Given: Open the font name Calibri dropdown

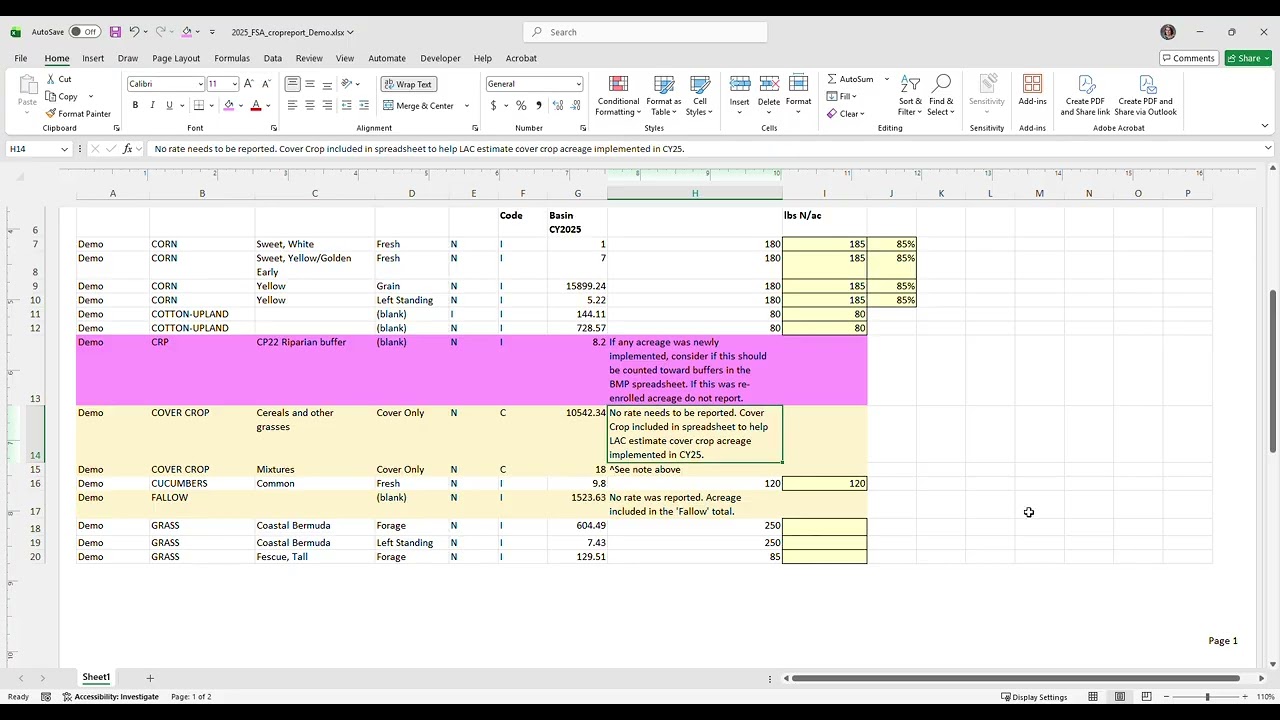Looking at the screenshot, I should 200,84.
